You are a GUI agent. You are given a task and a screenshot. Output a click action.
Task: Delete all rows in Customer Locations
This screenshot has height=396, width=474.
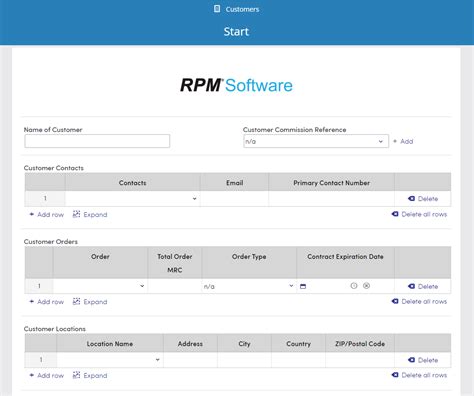pos(419,375)
